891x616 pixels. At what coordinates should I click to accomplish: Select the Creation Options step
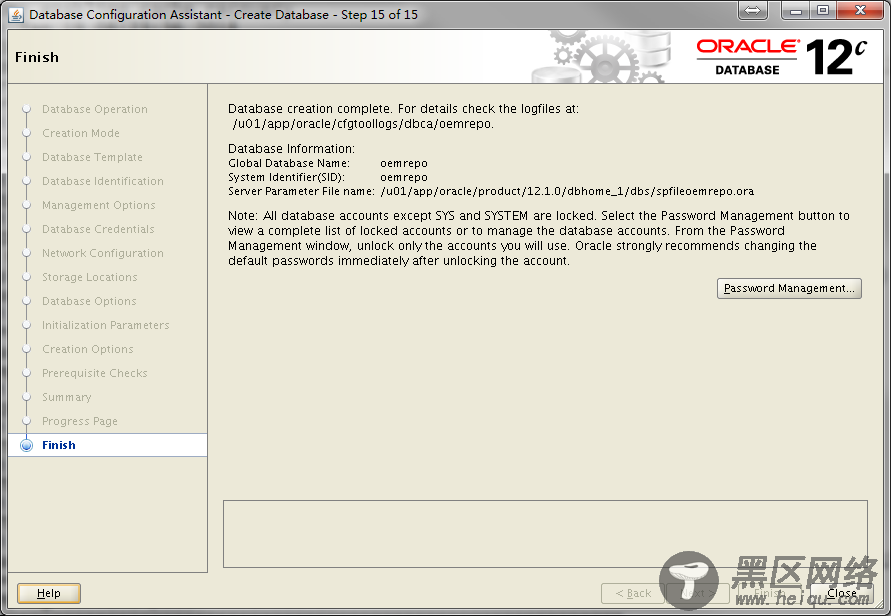(x=88, y=349)
